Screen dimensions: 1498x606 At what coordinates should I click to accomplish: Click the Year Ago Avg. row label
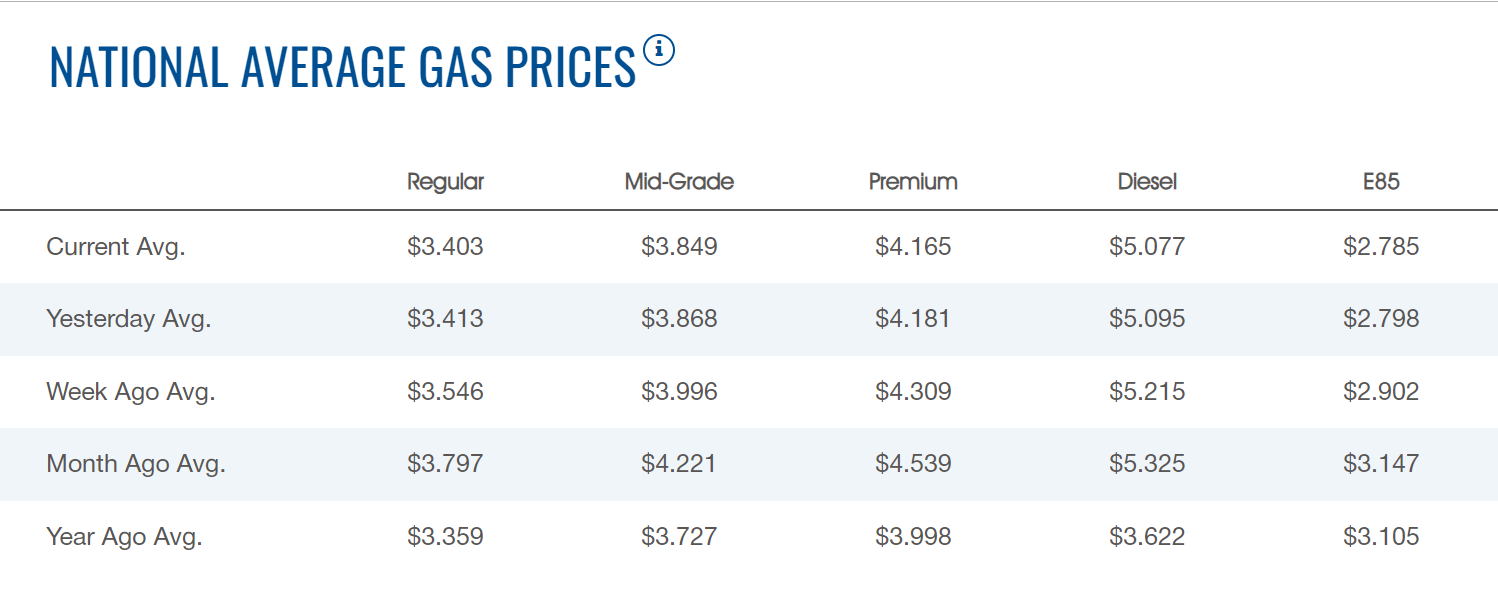click(124, 537)
